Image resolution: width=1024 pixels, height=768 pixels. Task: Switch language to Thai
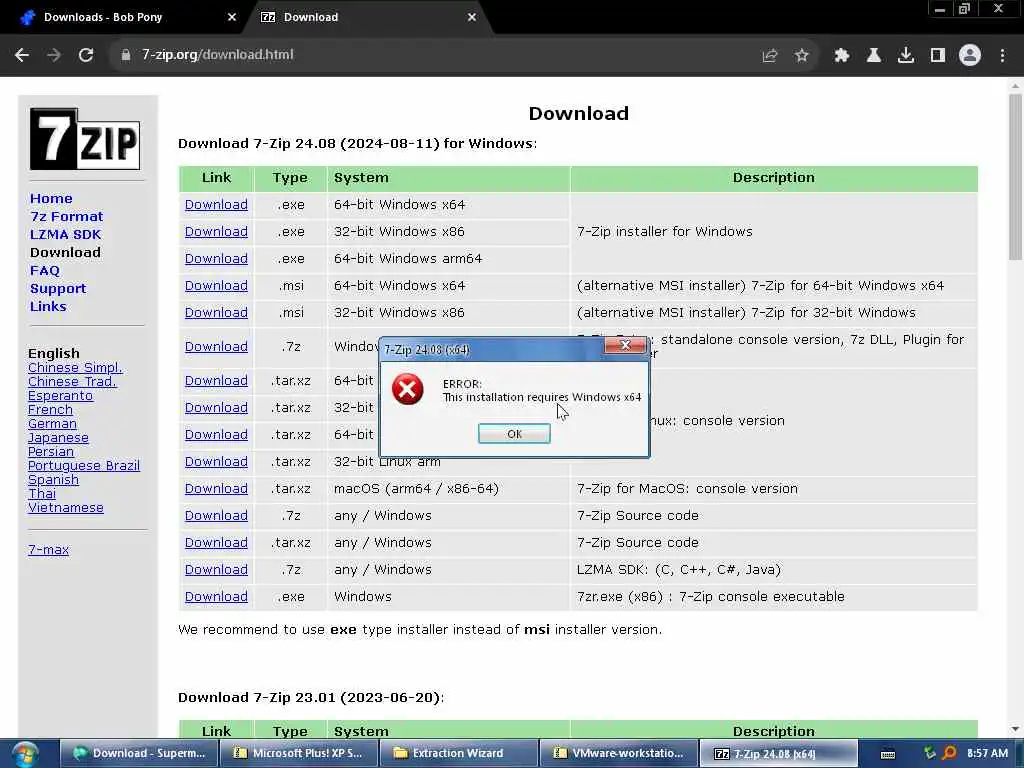point(42,494)
